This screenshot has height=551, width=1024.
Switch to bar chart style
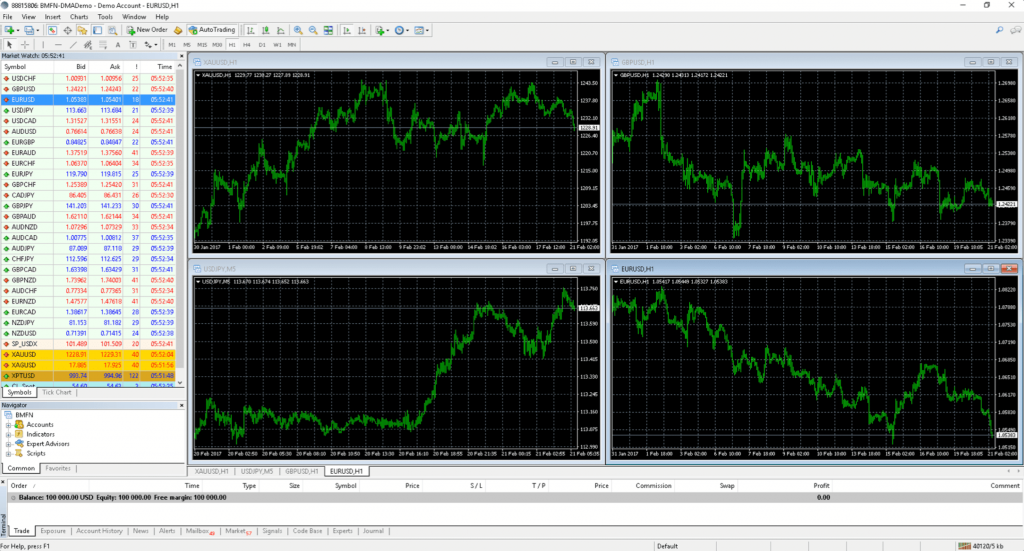[251, 30]
